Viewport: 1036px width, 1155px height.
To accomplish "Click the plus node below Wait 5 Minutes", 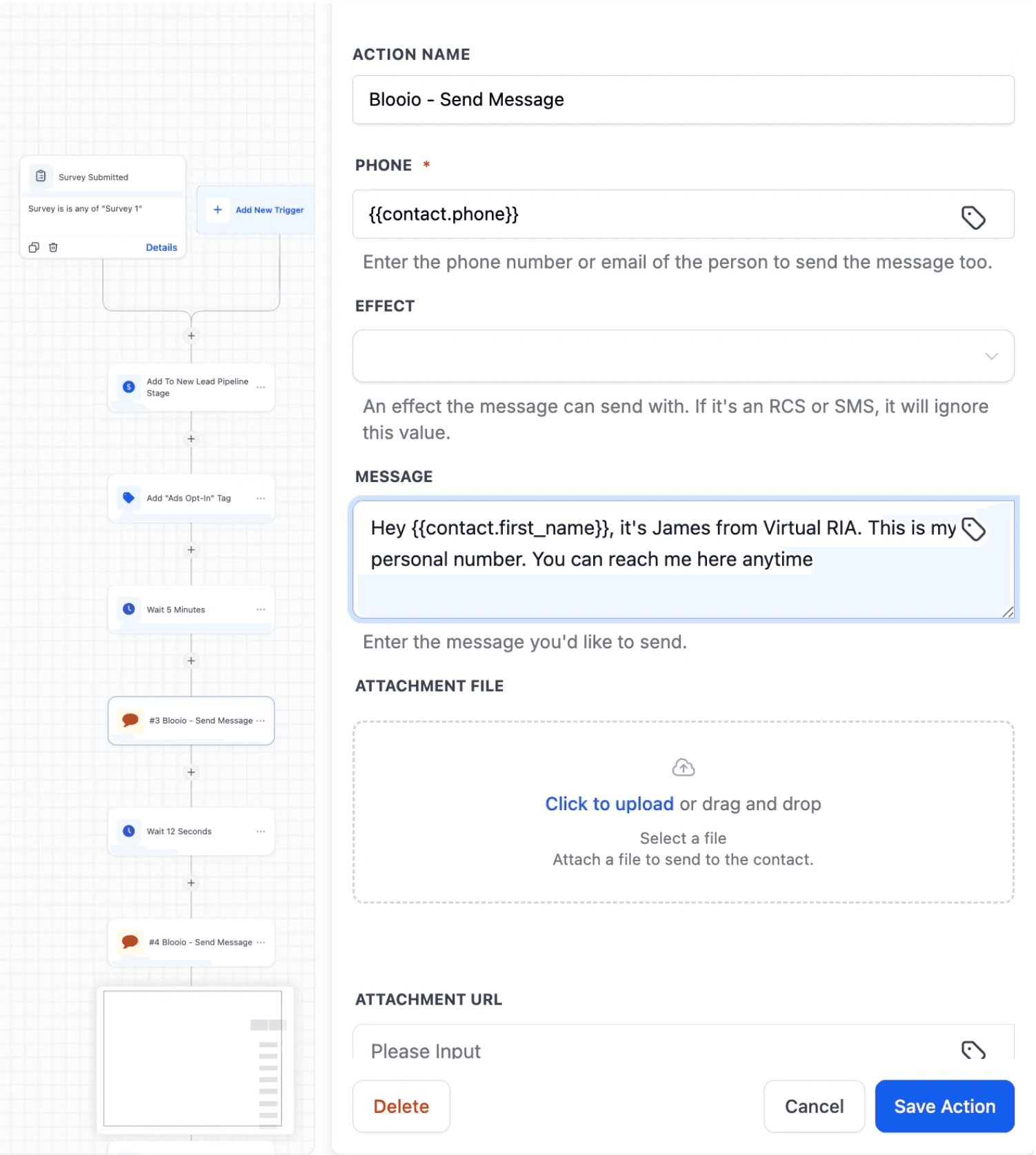I will (x=190, y=661).
